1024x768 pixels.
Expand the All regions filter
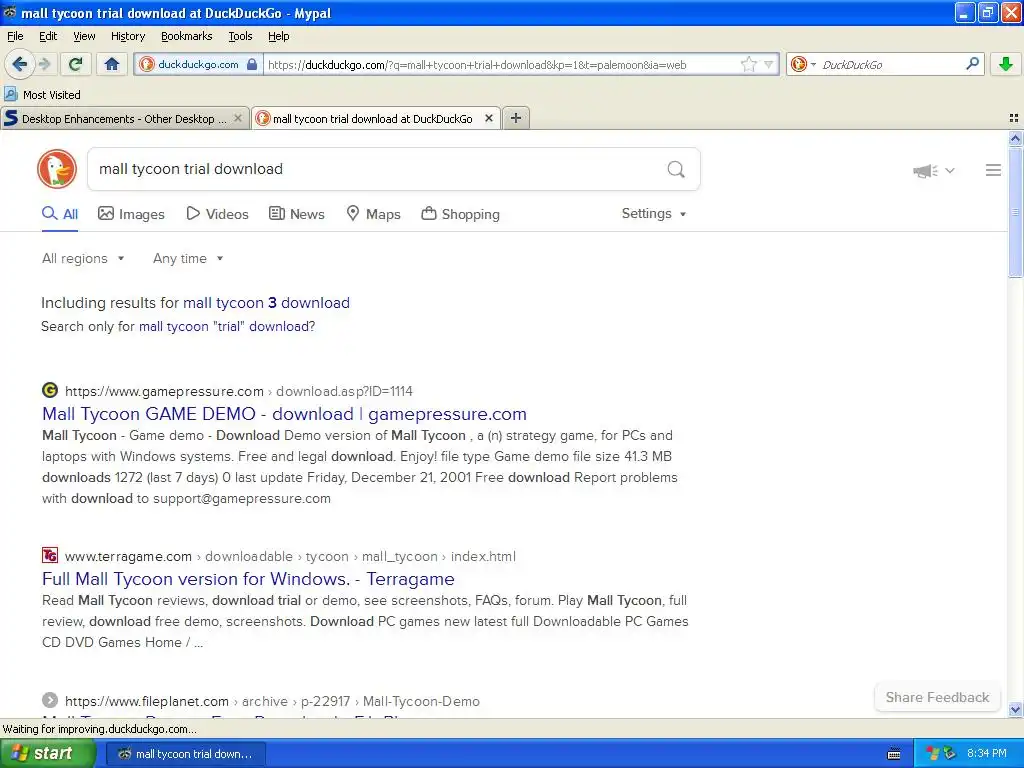pyautogui.click(x=83, y=259)
